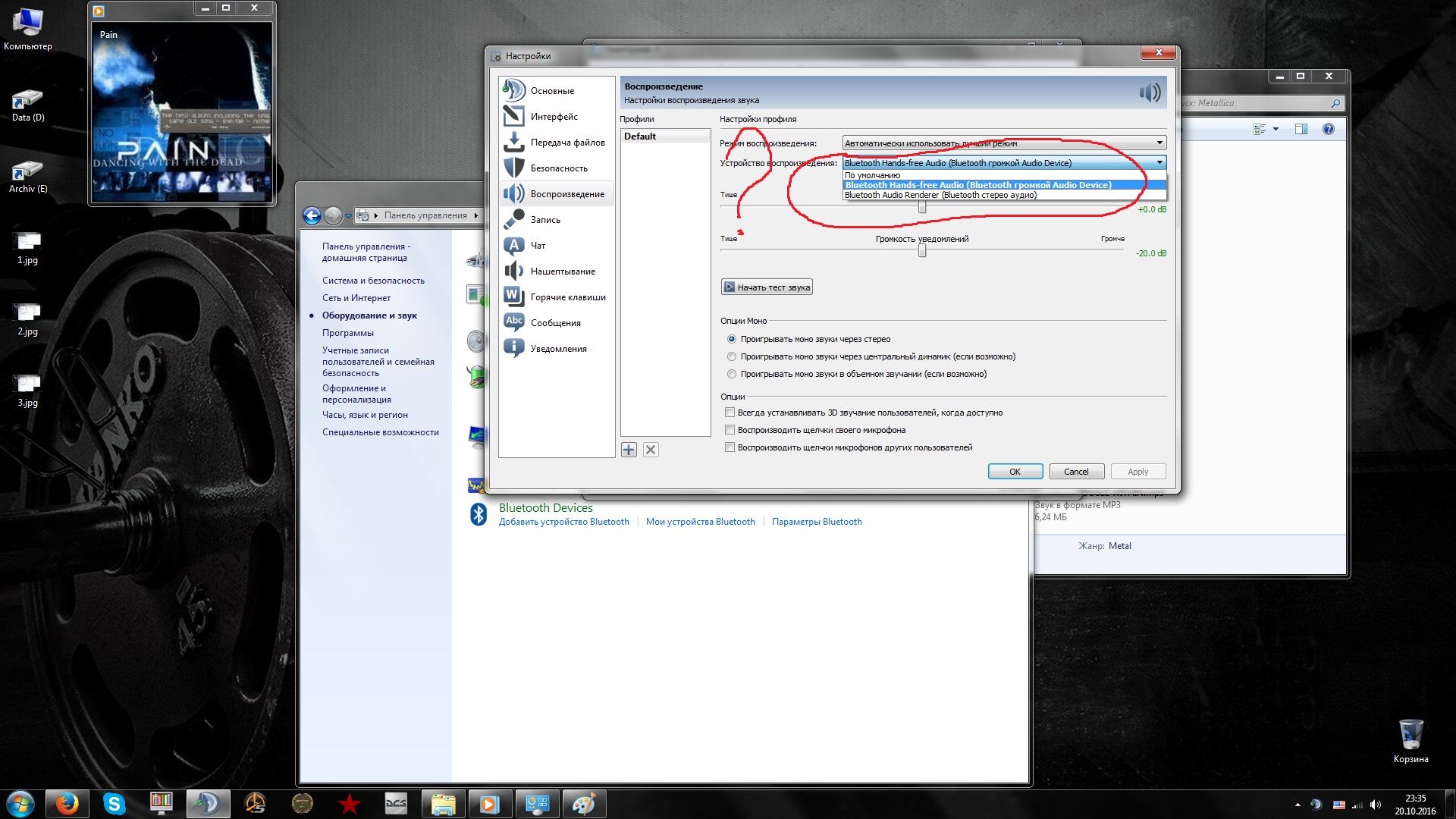This screenshot has width=1456, height=819.
Task: Click Back arrow in Control Panel window
Action: pos(312,215)
